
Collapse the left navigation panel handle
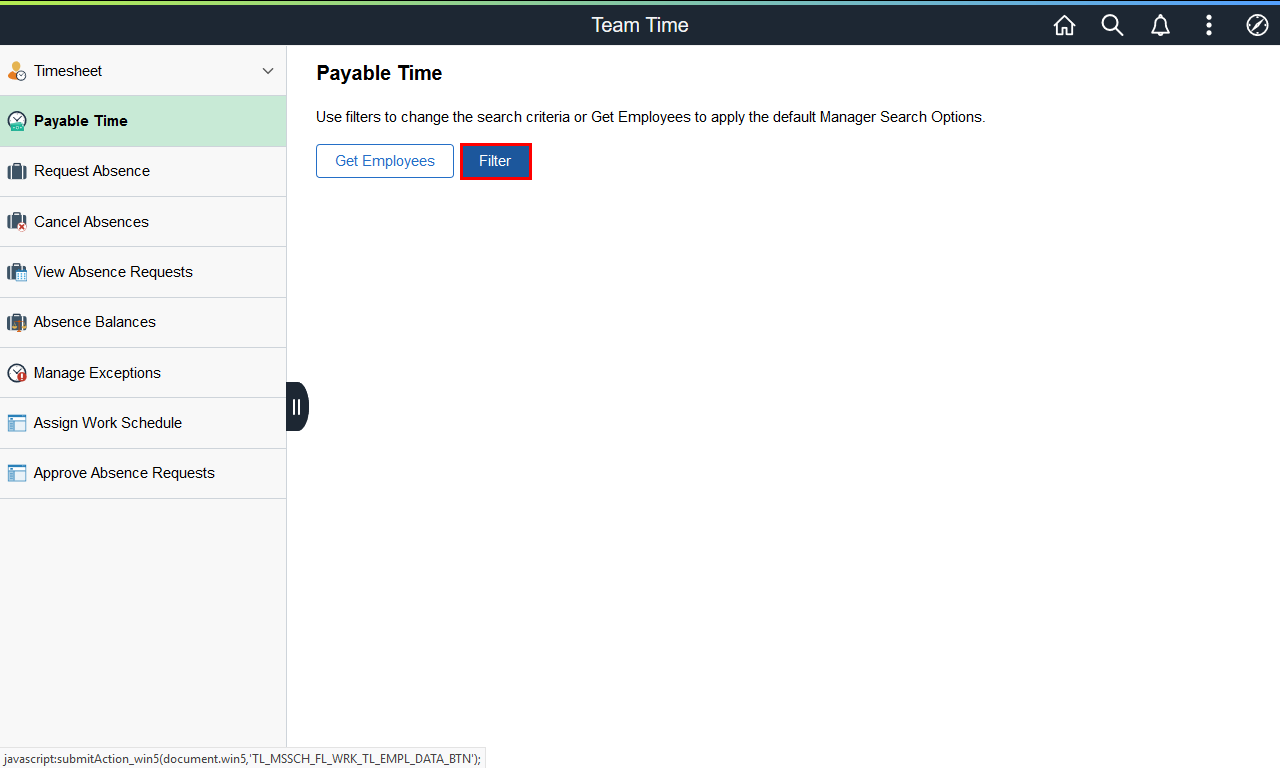pyautogui.click(x=297, y=406)
